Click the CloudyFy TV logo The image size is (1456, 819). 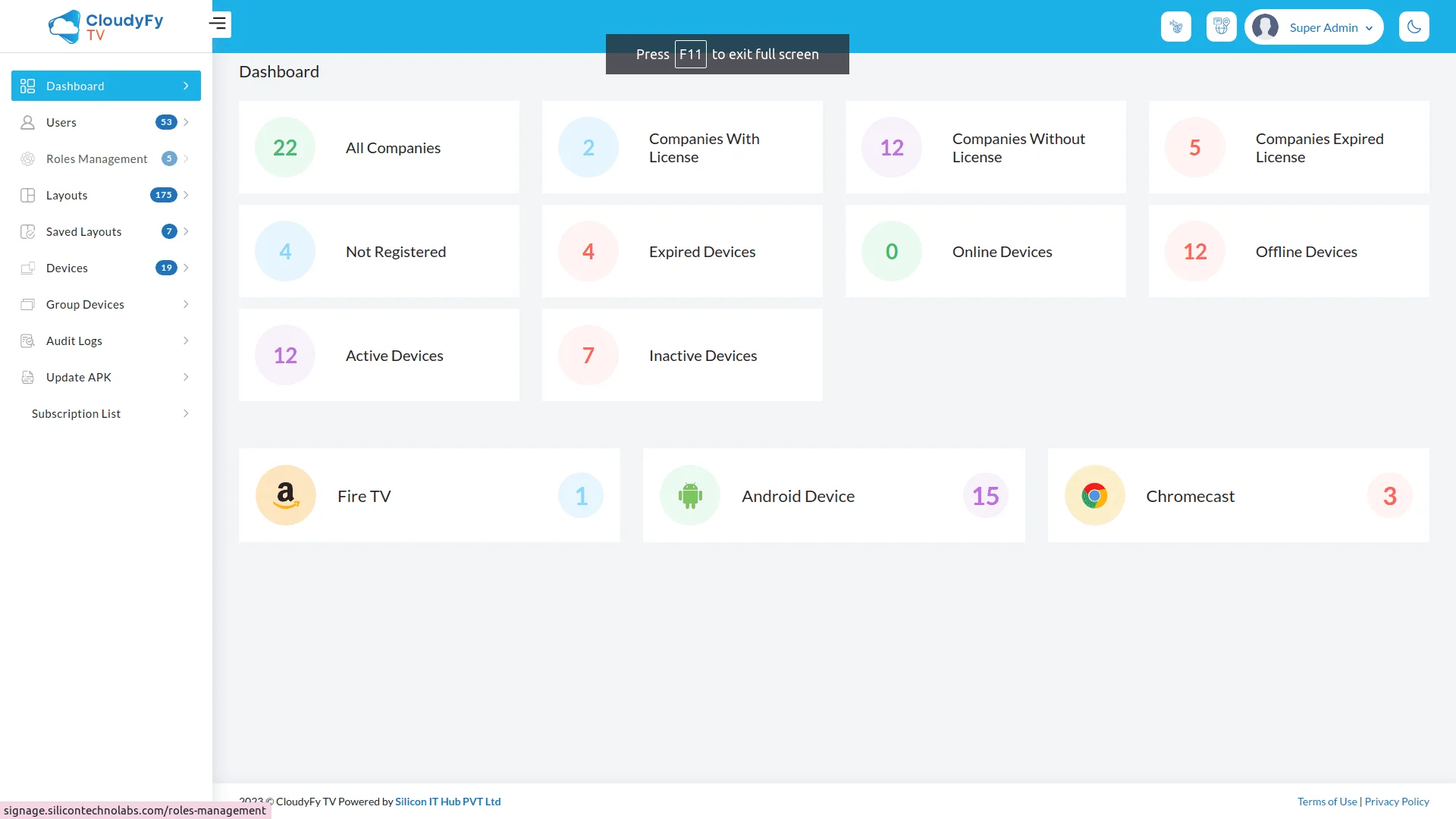pos(105,27)
